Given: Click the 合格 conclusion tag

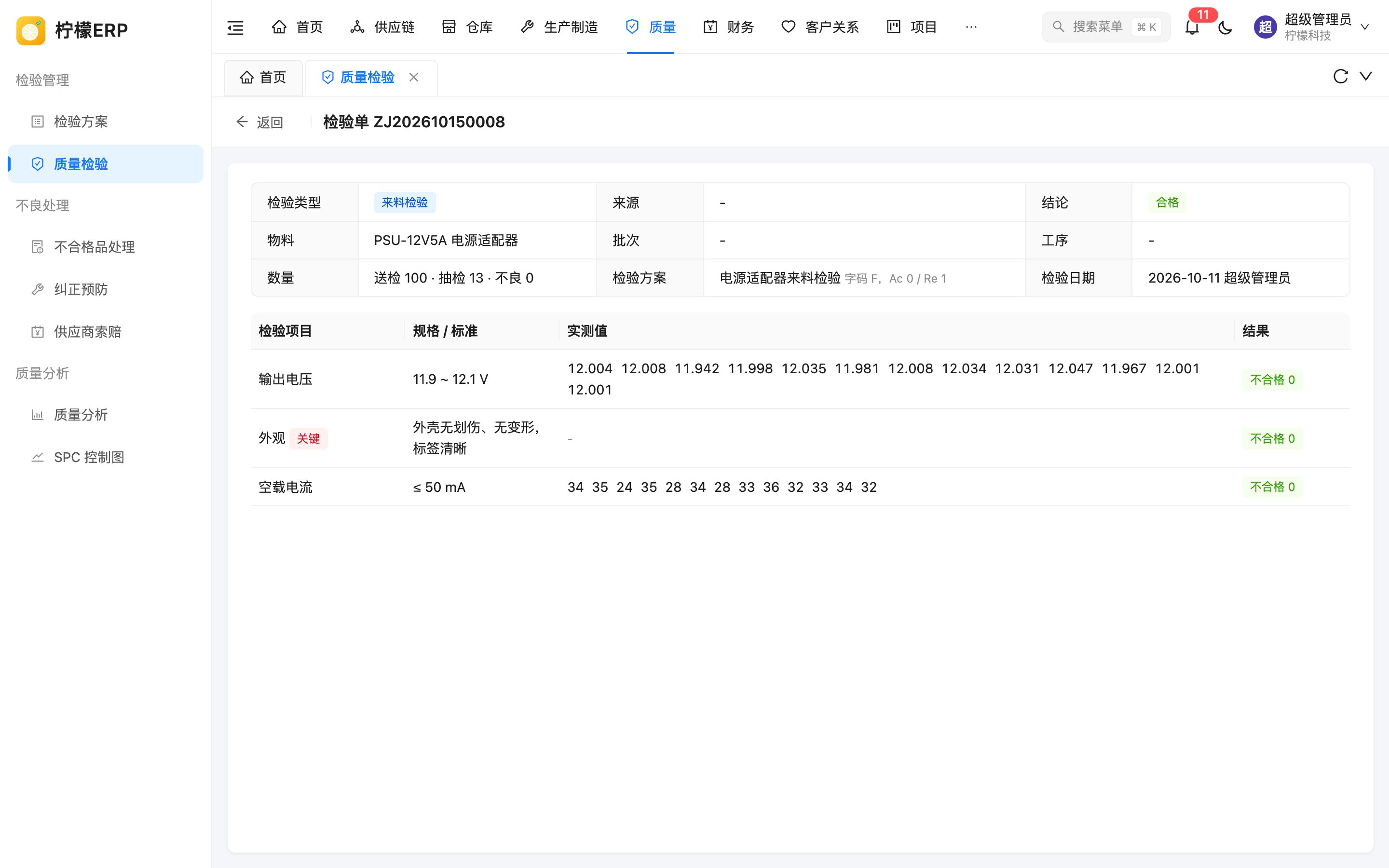Looking at the screenshot, I should point(1167,203).
